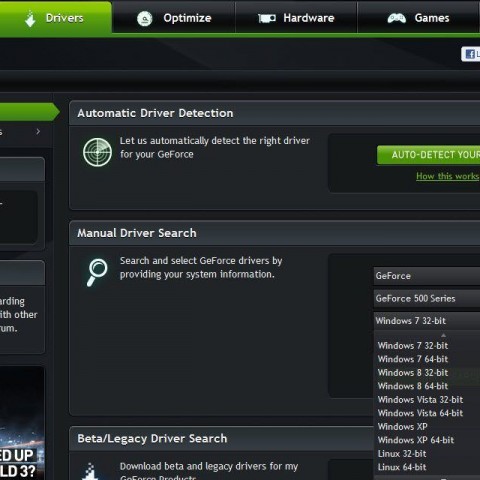Click the Manual Driver Search heading
Image resolution: width=480 pixels, height=480 pixels.
(x=137, y=233)
